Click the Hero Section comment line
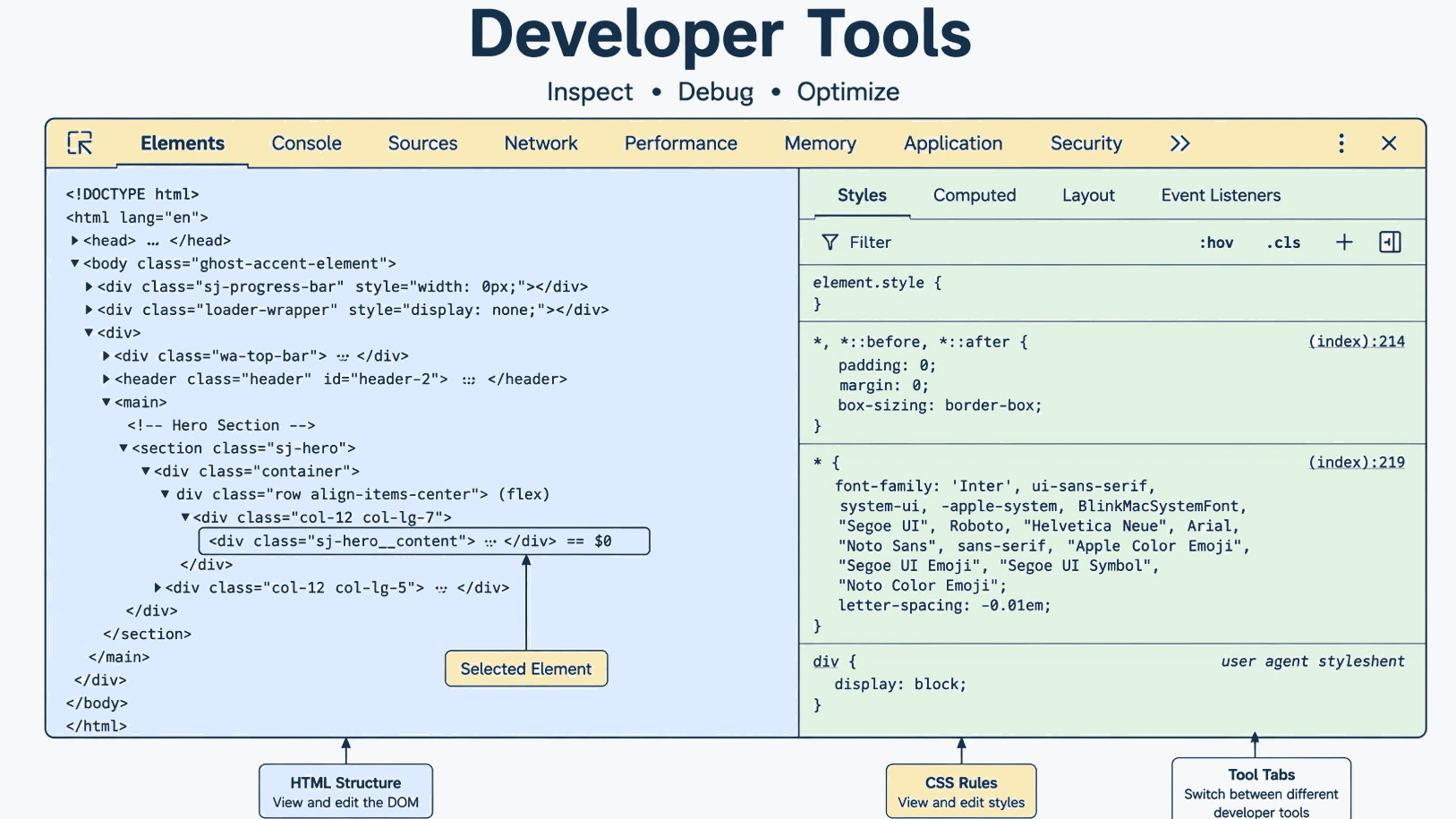 pyautogui.click(x=221, y=426)
